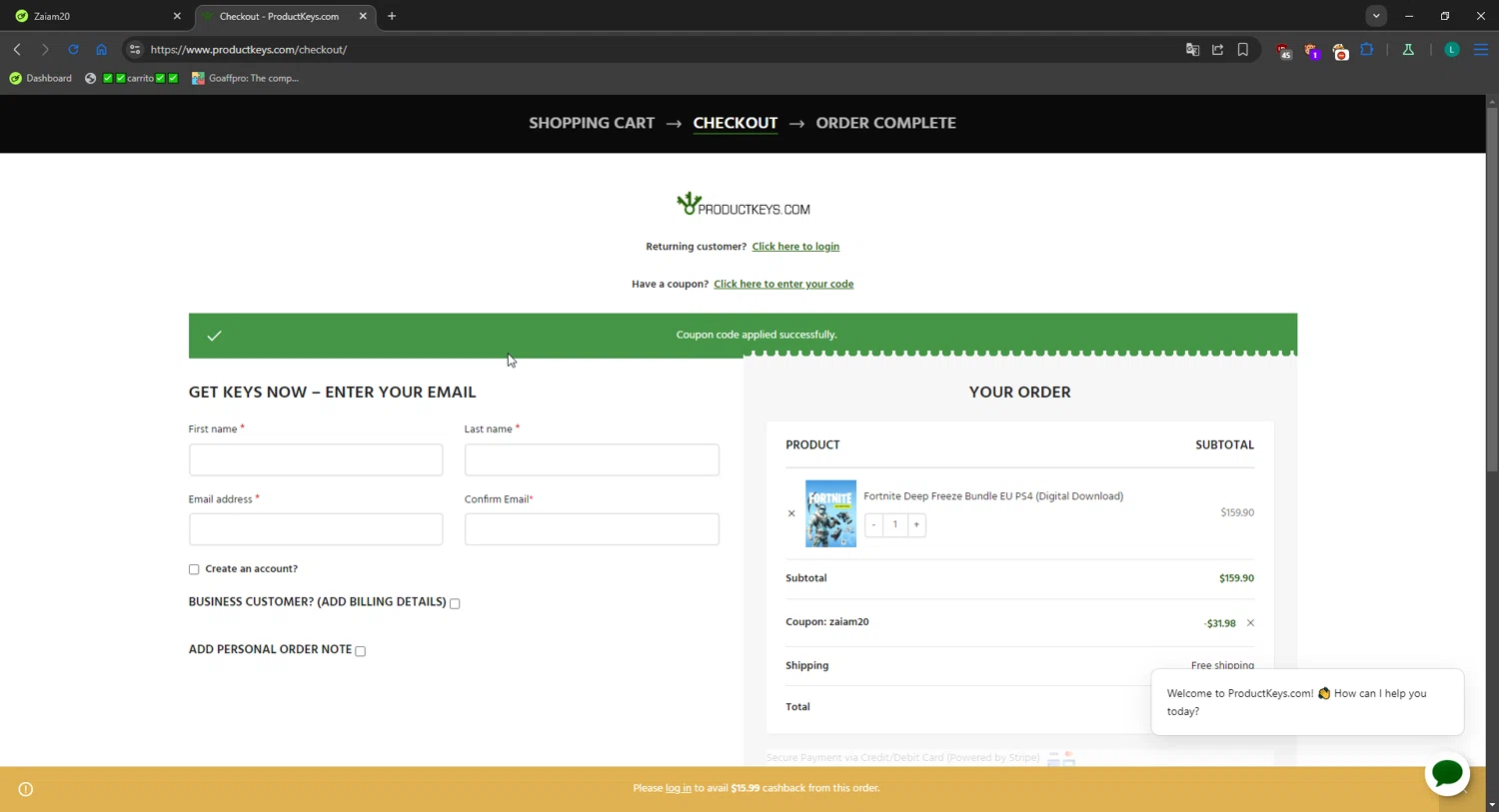Open the ad blocker extension showing 45
Viewport: 1499px width, 812px height.
1284,50
